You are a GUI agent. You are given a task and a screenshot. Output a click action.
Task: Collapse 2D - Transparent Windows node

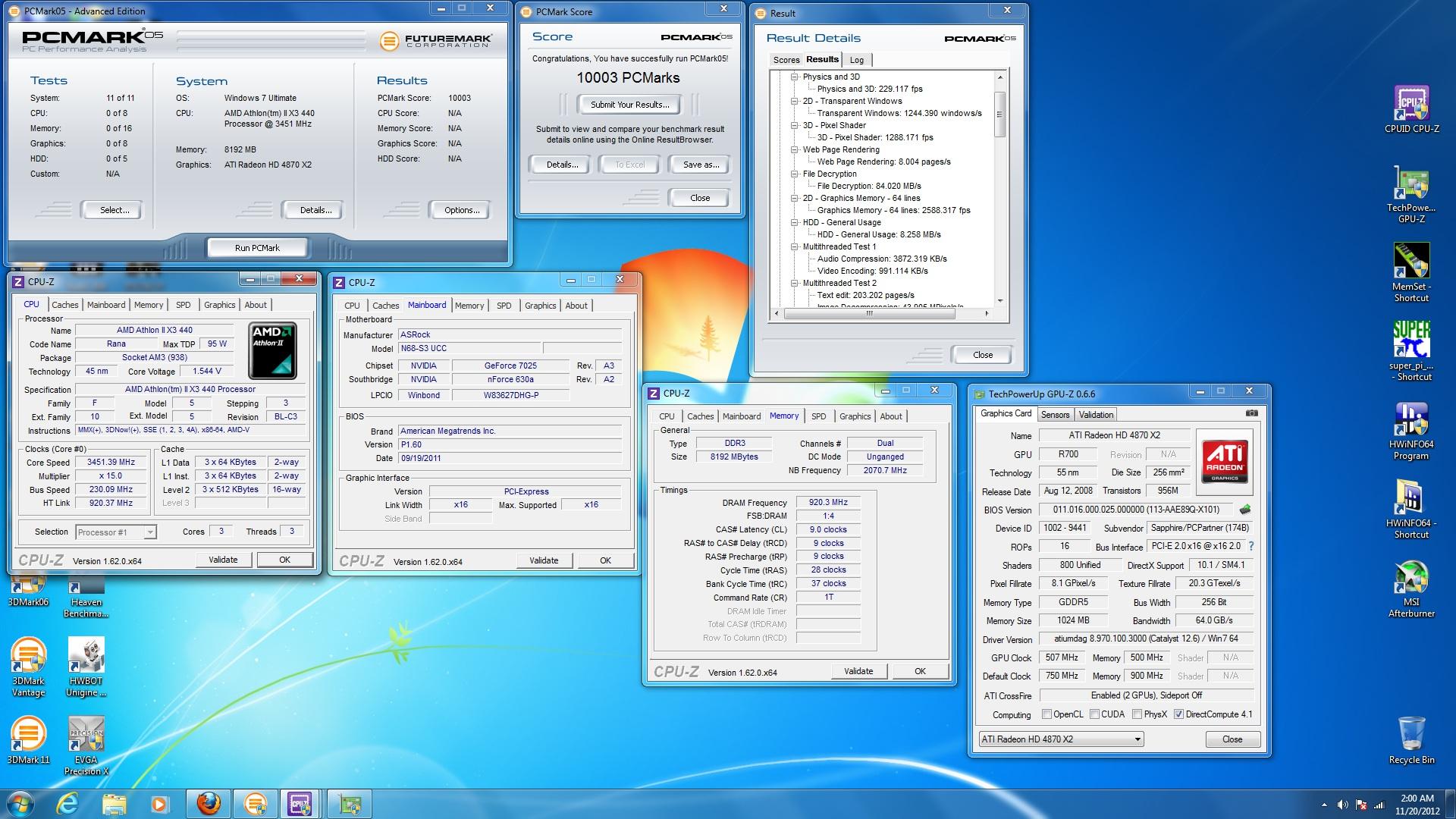click(795, 101)
